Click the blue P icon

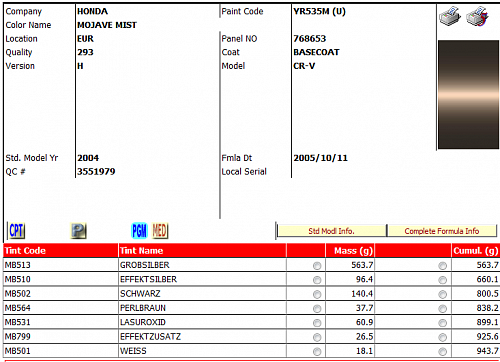click(x=79, y=231)
